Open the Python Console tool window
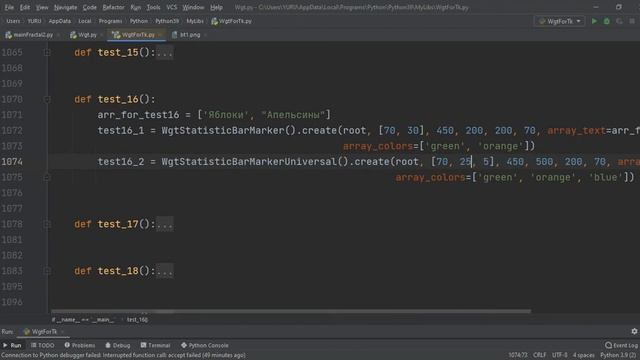 point(204,345)
